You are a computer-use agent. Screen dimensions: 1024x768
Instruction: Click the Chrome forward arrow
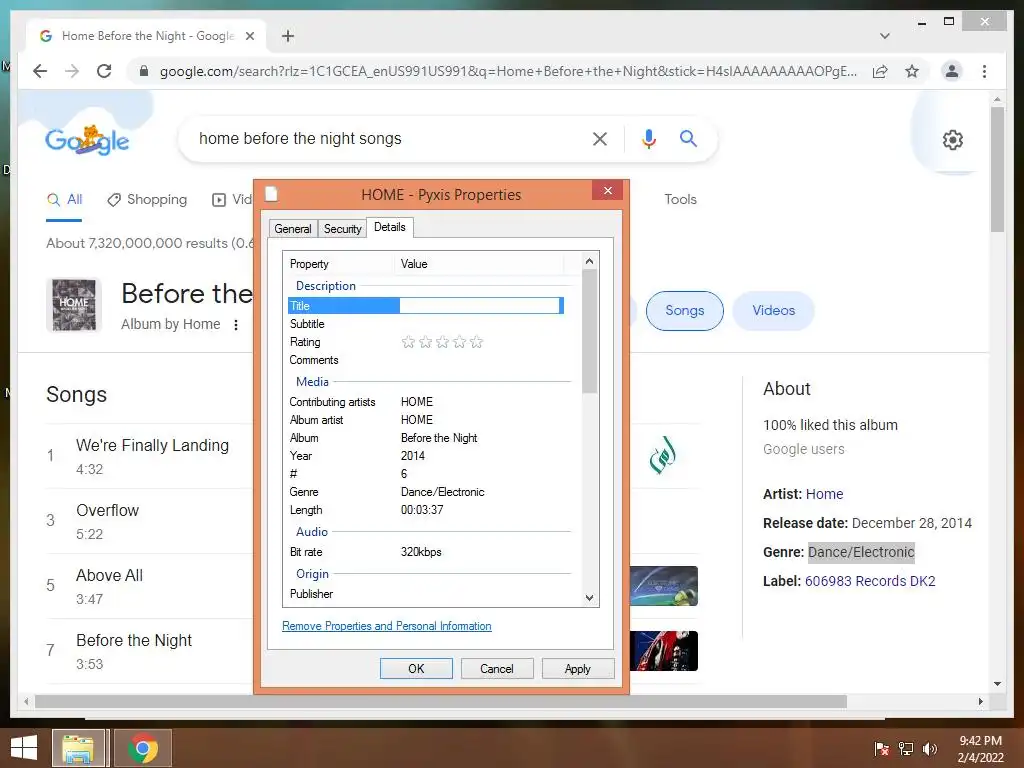[x=72, y=71]
